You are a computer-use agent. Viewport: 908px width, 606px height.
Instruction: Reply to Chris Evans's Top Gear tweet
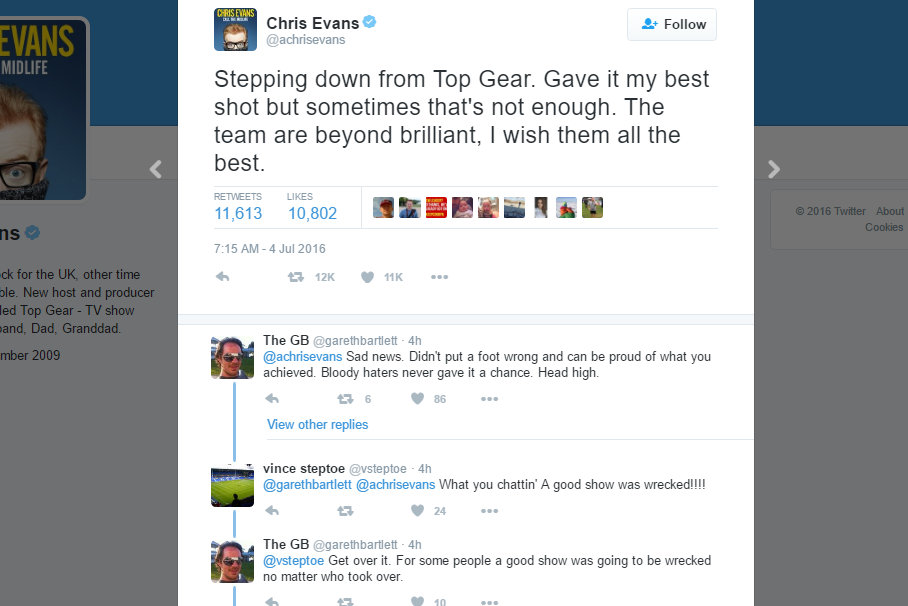tap(222, 277)
